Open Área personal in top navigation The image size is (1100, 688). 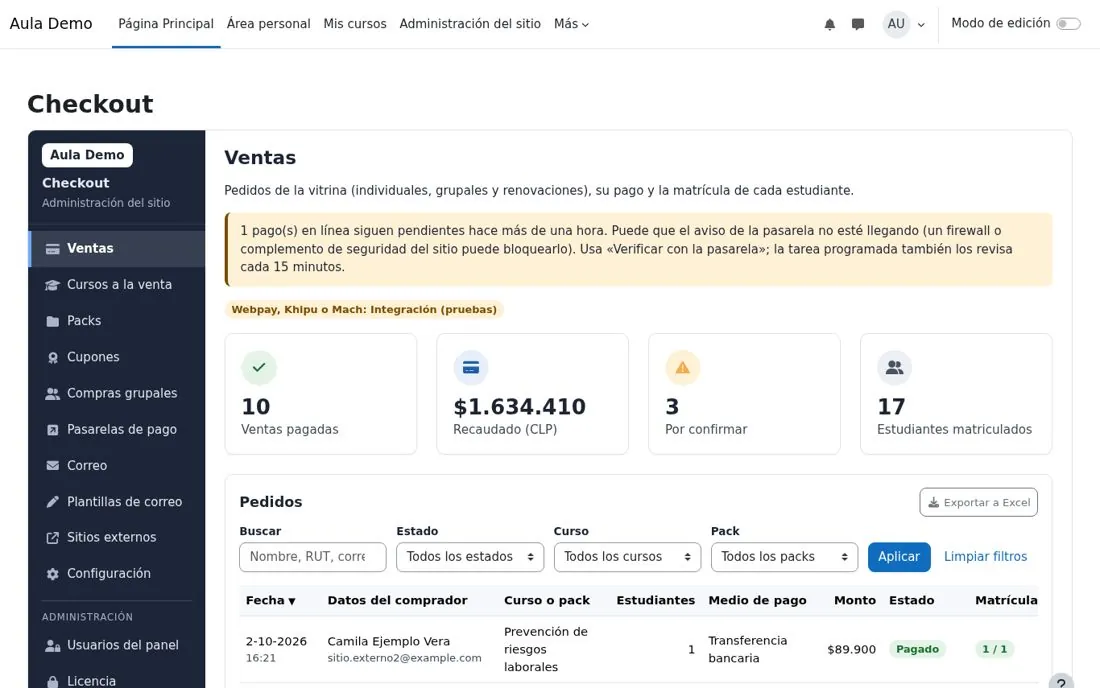(269, 24)
